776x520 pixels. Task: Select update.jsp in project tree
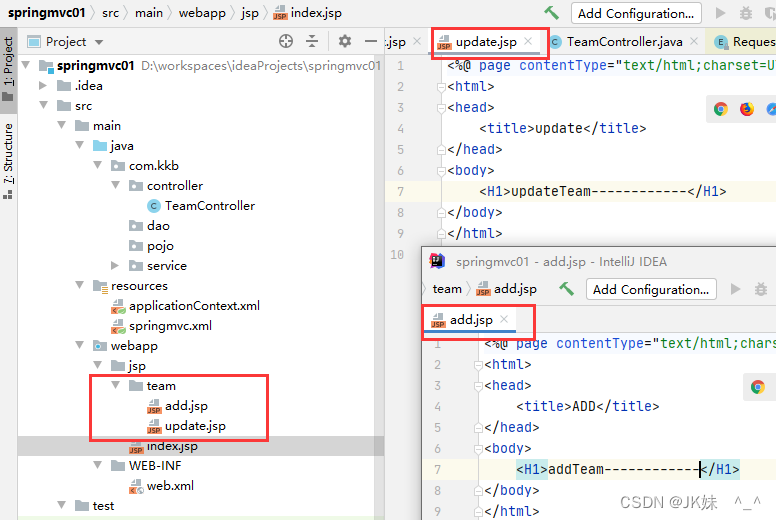186,426
